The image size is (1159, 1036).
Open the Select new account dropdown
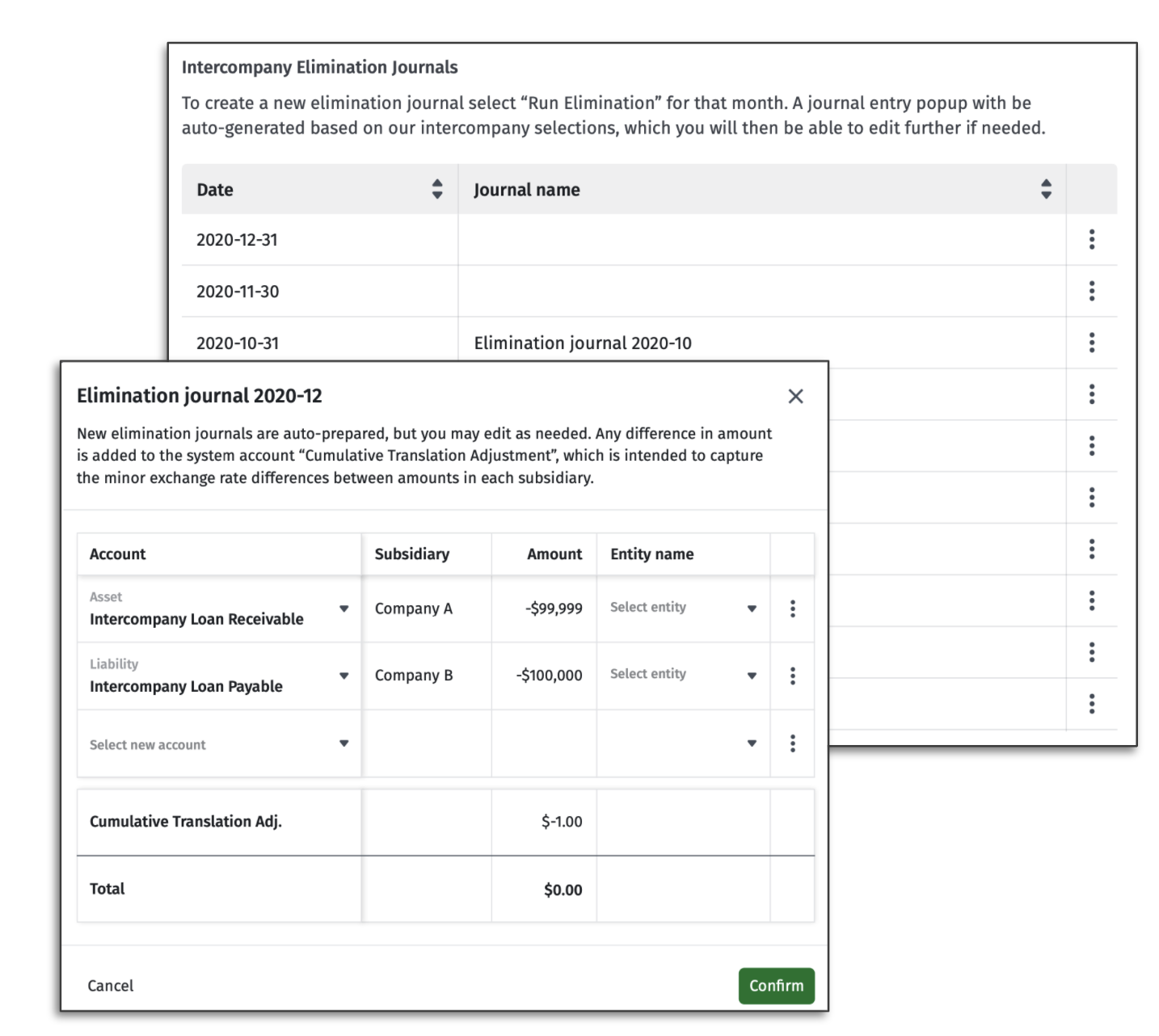click(345, 743)
